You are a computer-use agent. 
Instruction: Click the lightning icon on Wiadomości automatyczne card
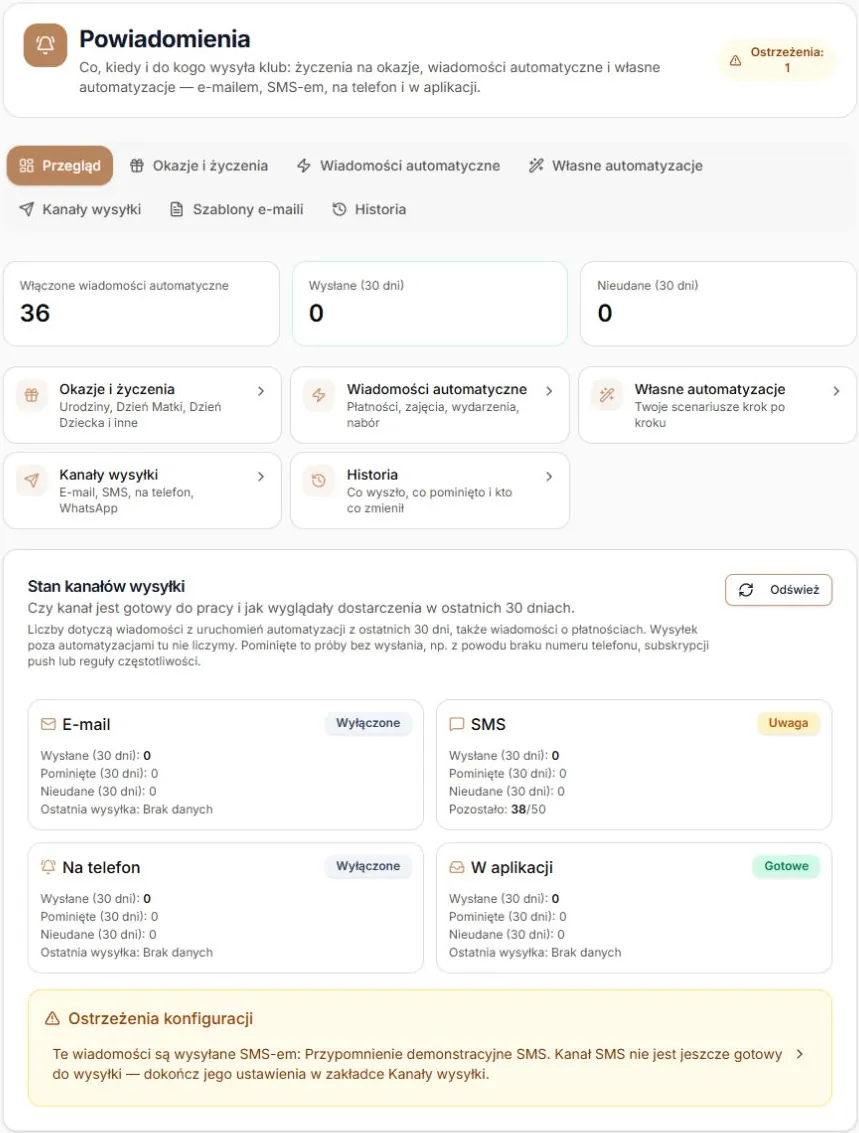pyautogui.click(x=319, y=395)
